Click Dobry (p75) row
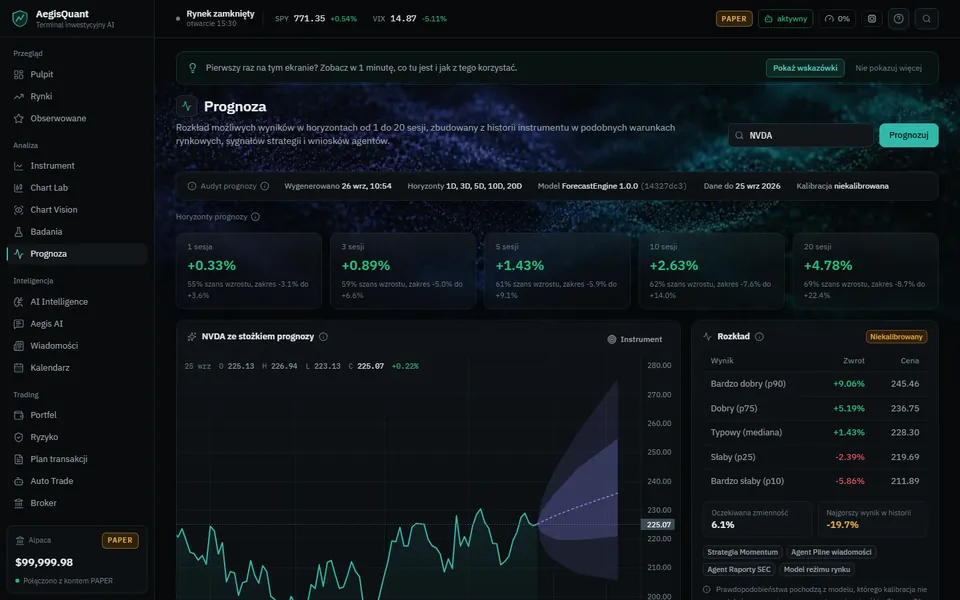The height and width of the screenshot is (600, 960). pos(815,408)
